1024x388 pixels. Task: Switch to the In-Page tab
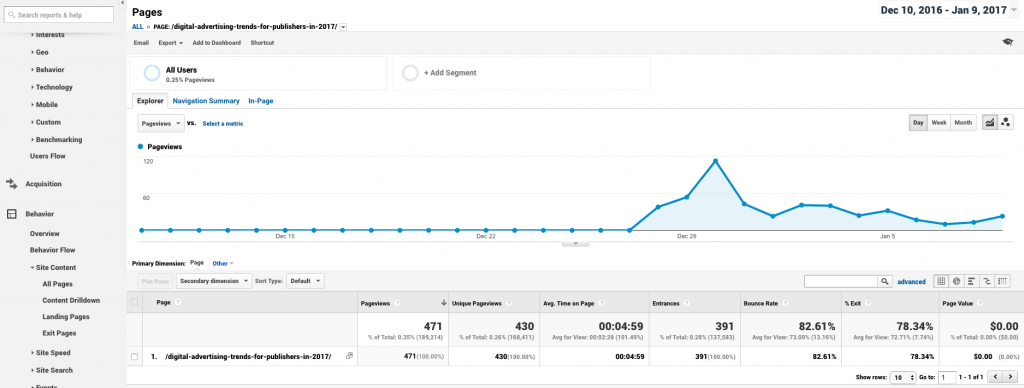click(x=261, y=101)
